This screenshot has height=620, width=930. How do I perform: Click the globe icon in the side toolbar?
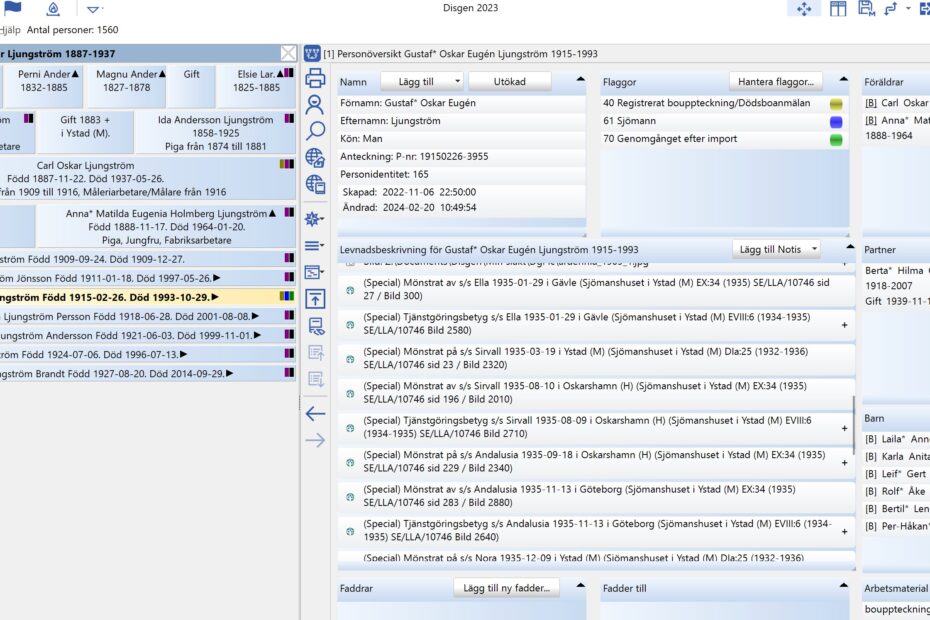pyautogui.click(x=315, y=157)
